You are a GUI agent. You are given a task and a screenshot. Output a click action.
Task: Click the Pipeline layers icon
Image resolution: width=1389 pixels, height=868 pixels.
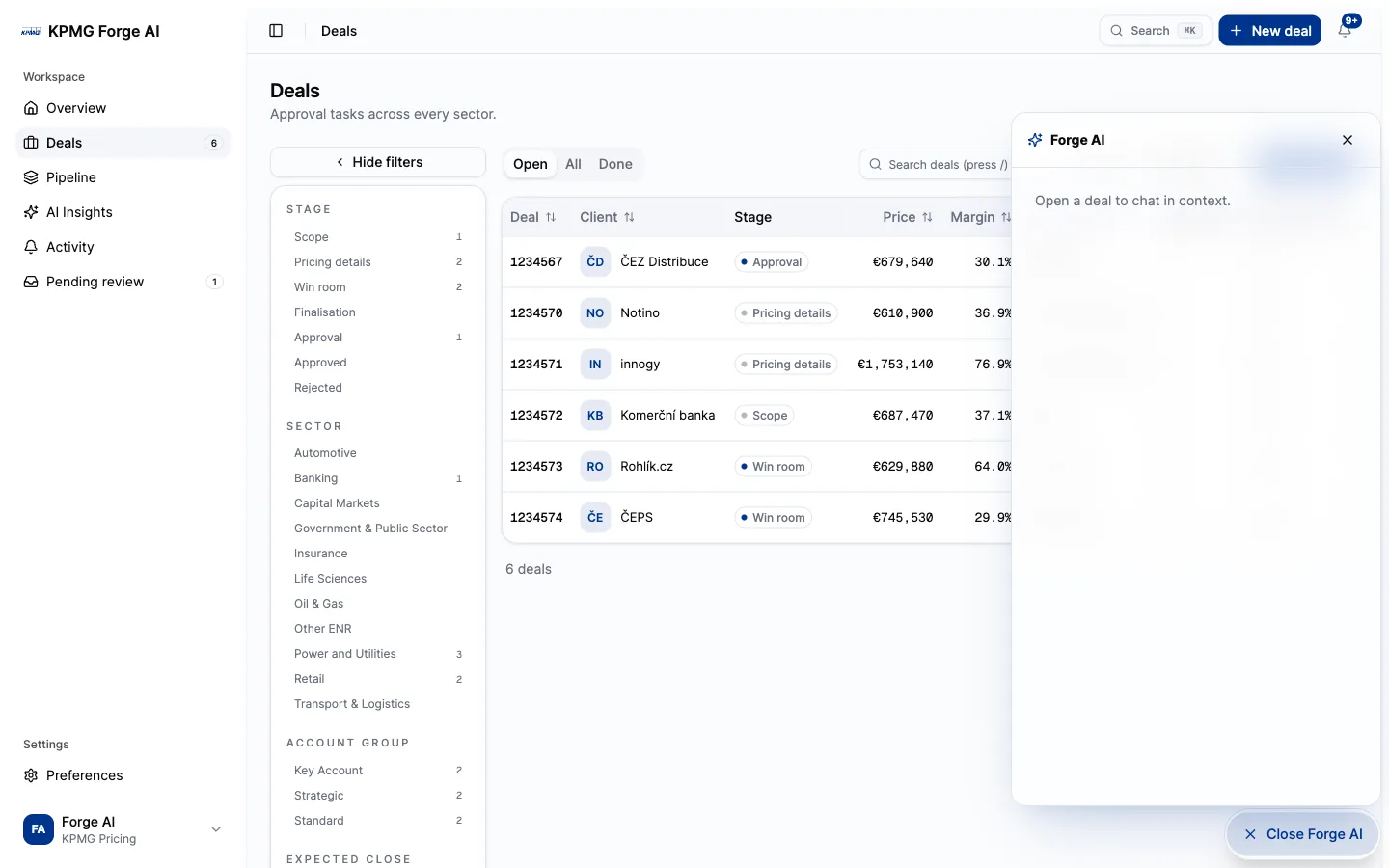(x=31, y=177)
